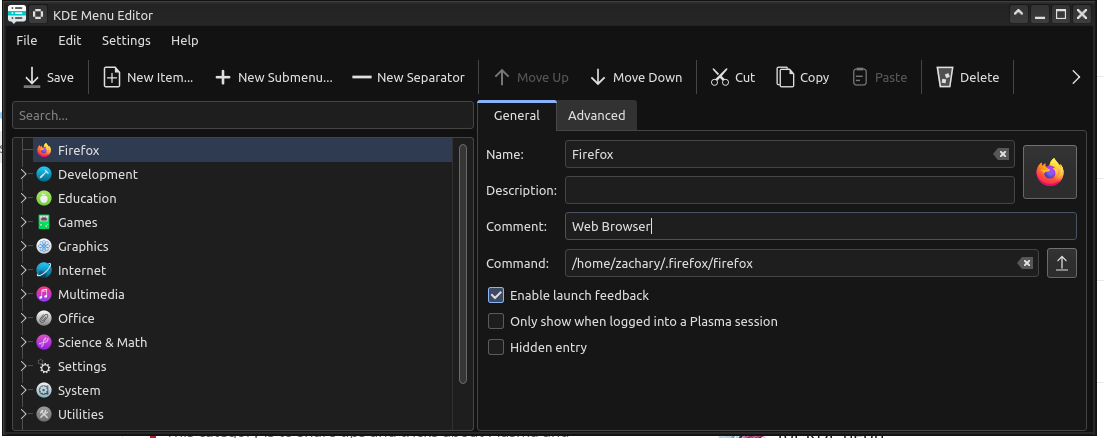Expand the Multimedia category
This screenshot has width=1104, height=438.
tap(24, 294)
